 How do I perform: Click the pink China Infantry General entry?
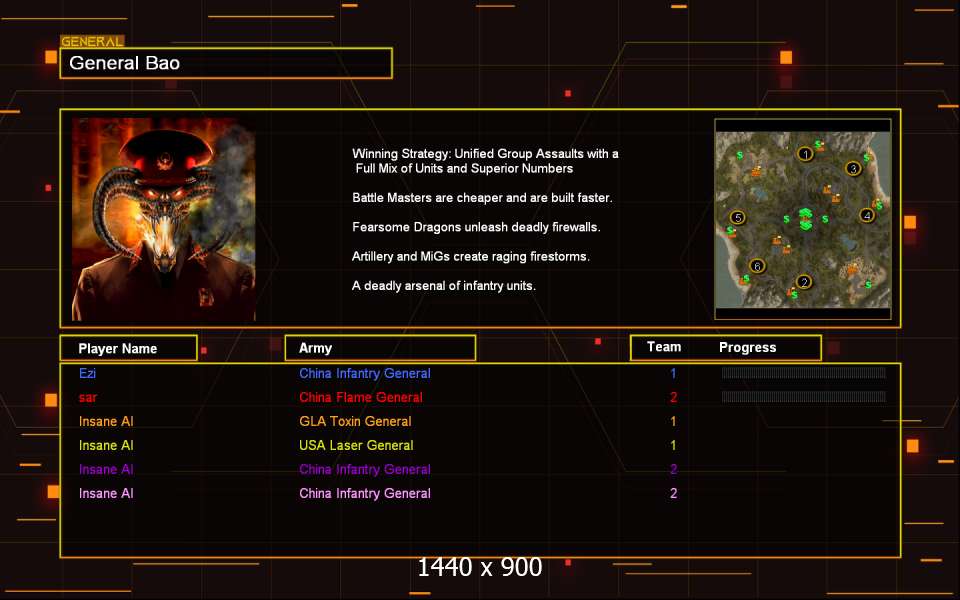tap(365, 493)
